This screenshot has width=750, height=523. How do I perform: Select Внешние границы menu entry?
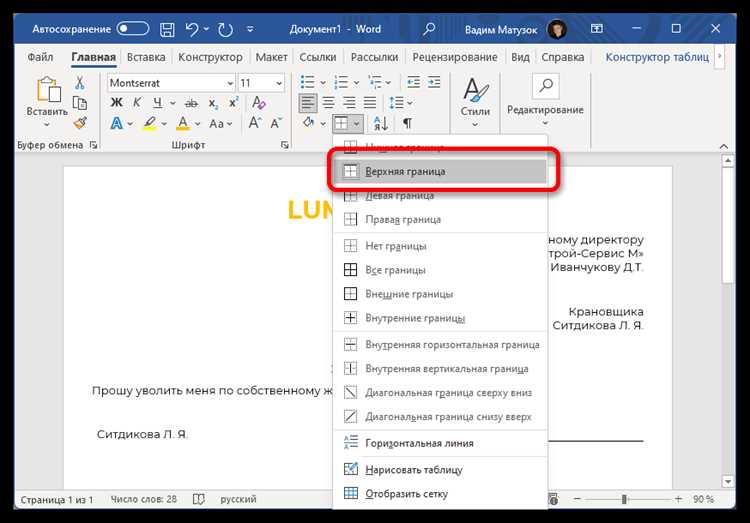click(x=440, y=294)
